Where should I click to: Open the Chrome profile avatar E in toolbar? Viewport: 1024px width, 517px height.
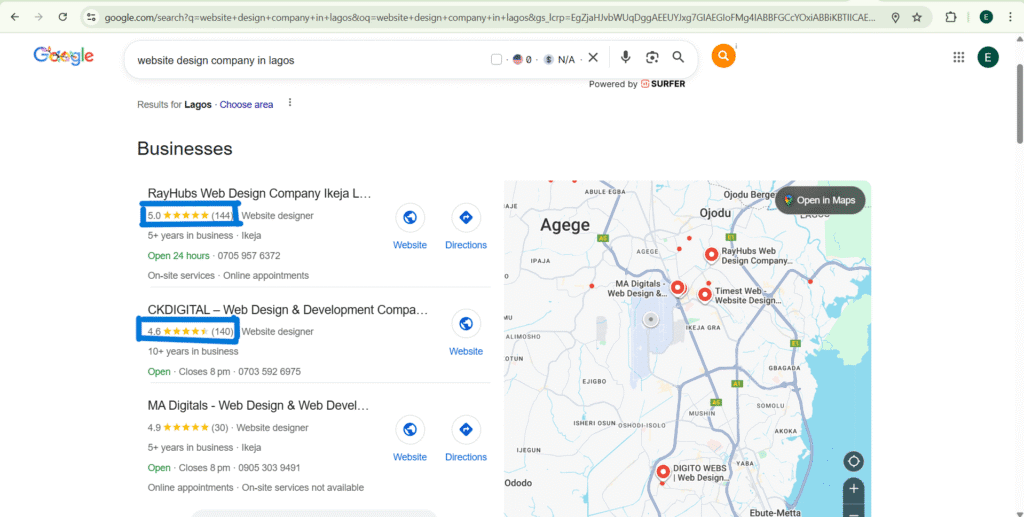986,18
